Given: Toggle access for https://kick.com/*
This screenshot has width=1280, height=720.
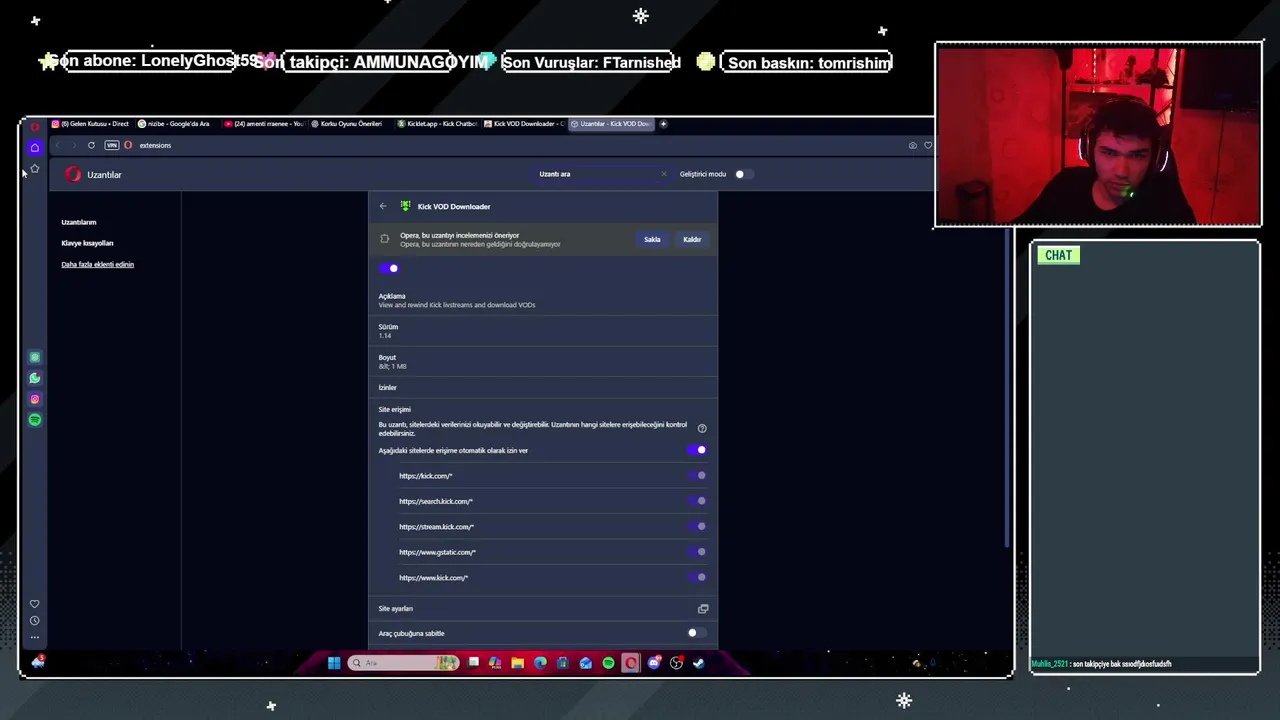Looking at the screenshot, I should [698, 476].
